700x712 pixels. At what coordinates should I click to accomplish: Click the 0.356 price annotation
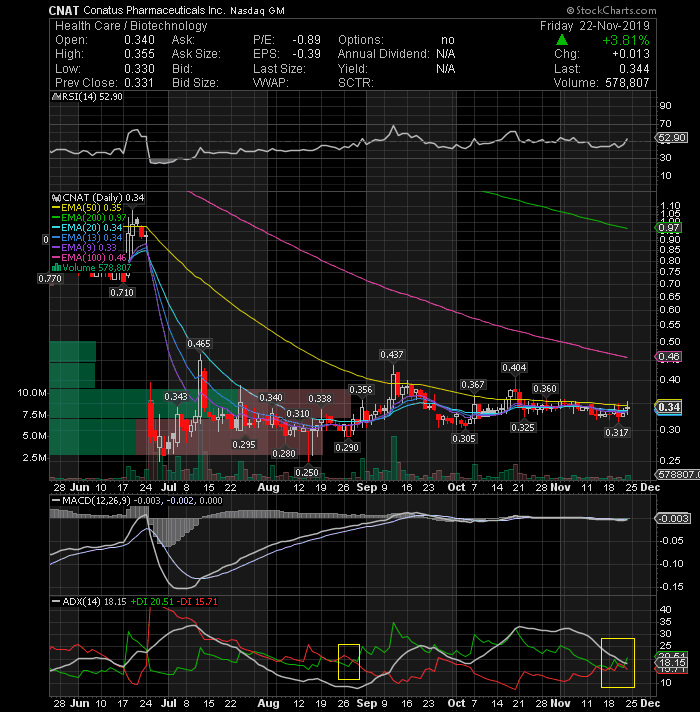(360, 390)
